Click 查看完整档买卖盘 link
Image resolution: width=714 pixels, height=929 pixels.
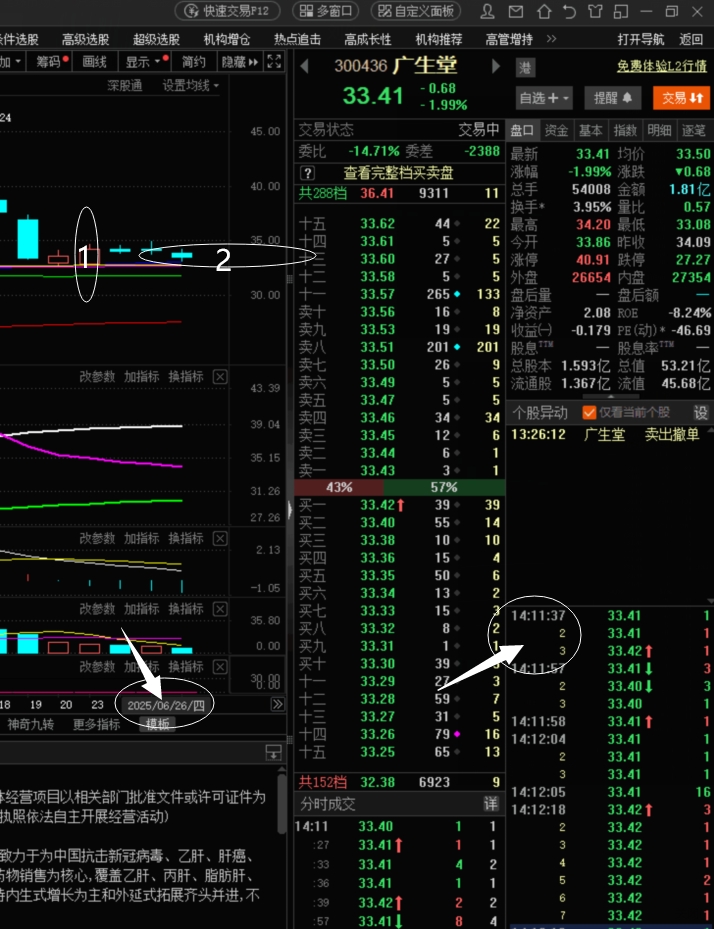(x=398, y=172)
